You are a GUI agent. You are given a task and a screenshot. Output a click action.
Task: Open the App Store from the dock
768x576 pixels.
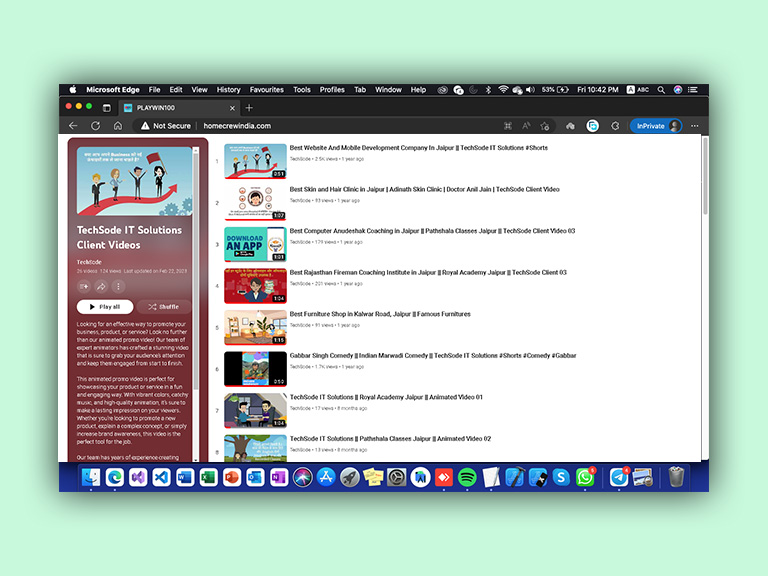coord(326,477)
